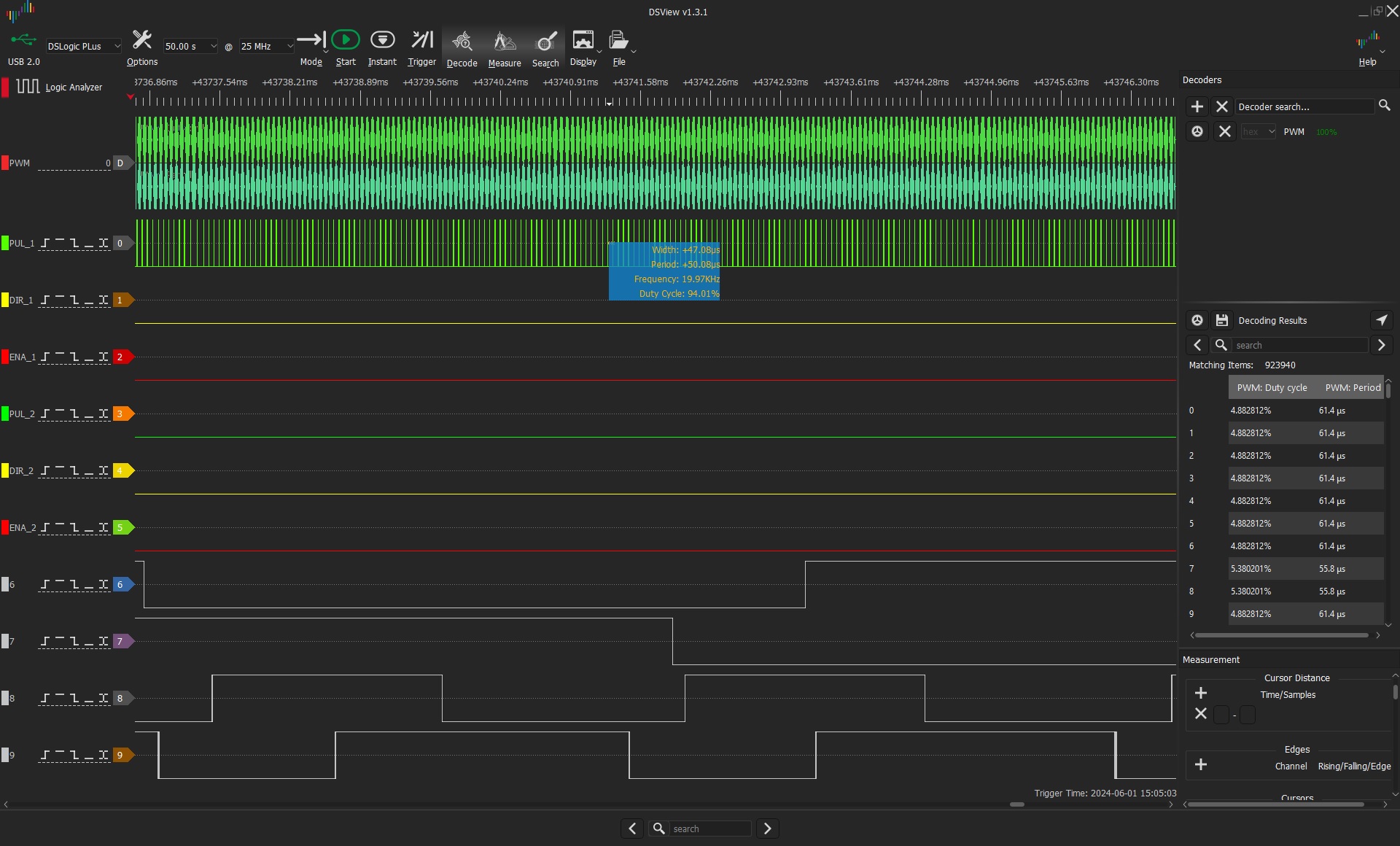The image size is (1400, 846).
Task: Click the Instant capture icon
Action: click(x=382, y=40)
